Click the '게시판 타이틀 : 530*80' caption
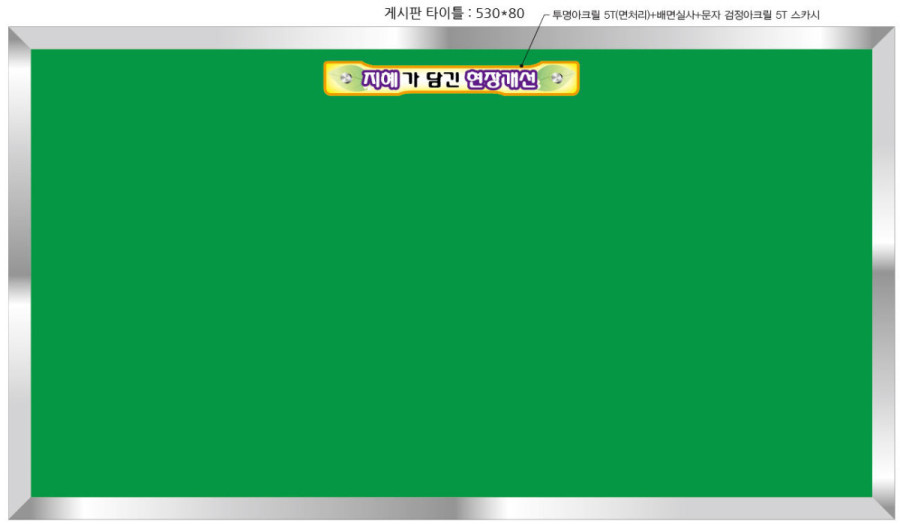Image resolution: width=900 pixels, height=524 pixels. coord(454,13)
